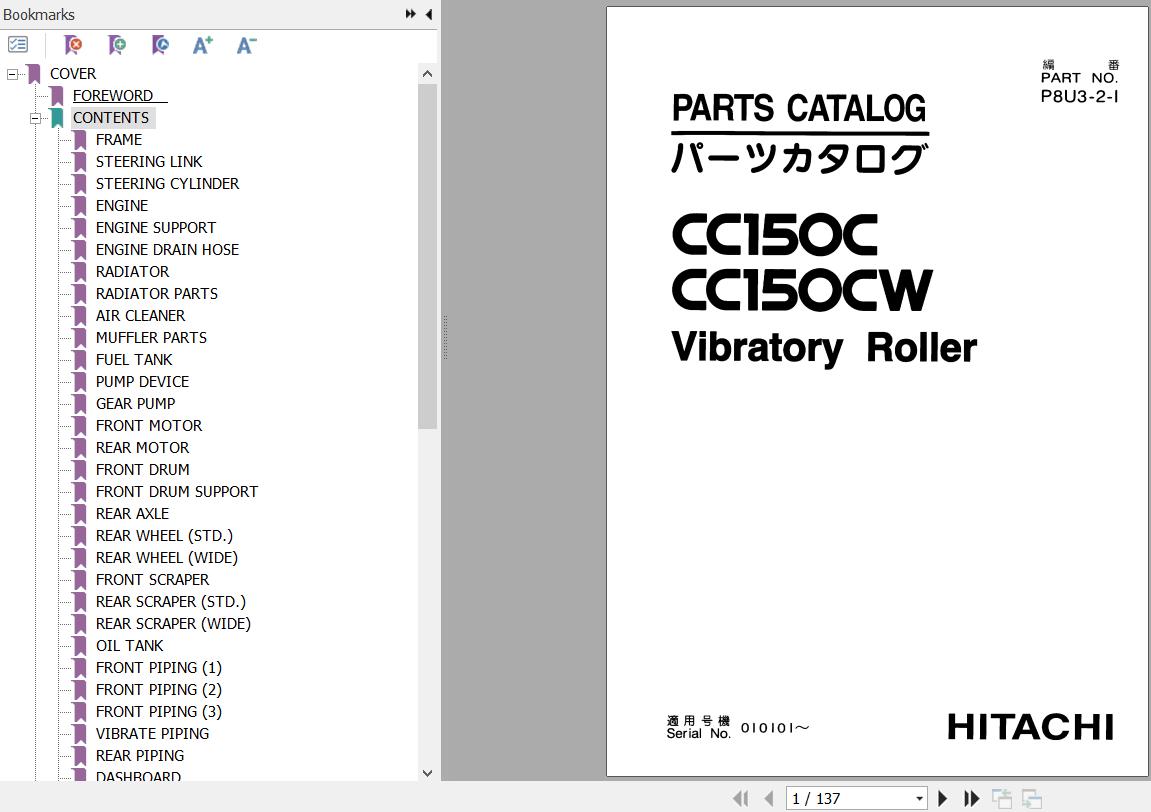Collapse bookmarks panel with left arrow
Image resolution: width=1151 pixels, height=812 pixels.
coord(429,14)
